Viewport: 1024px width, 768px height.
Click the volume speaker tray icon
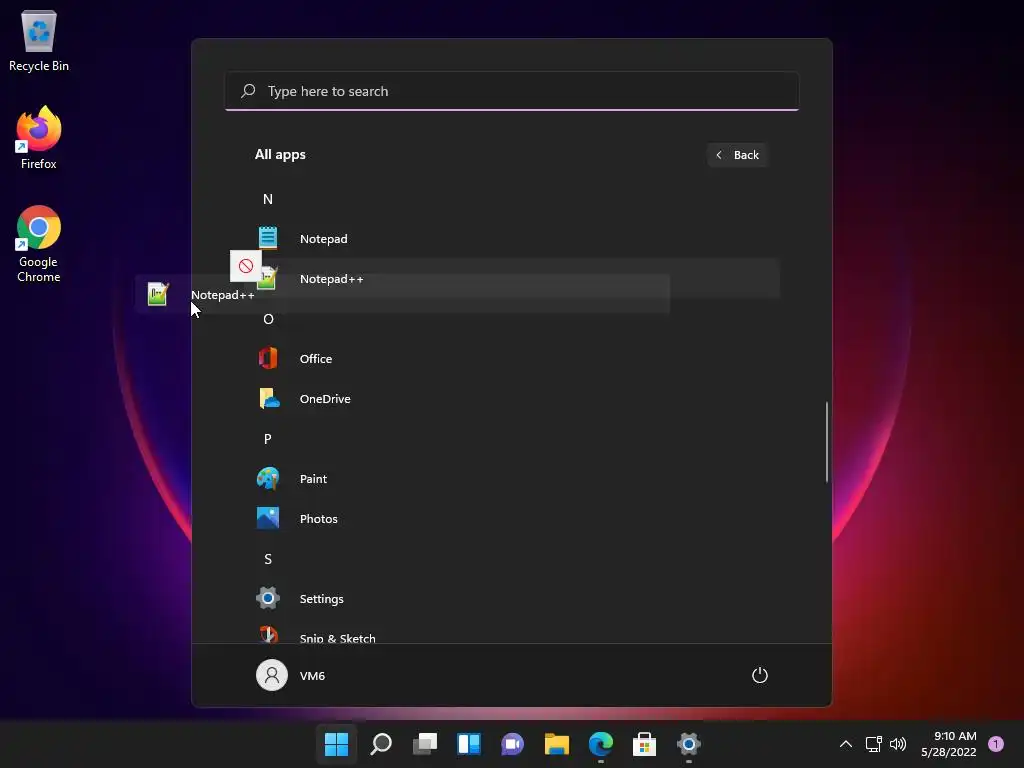[x=899, y=744]
